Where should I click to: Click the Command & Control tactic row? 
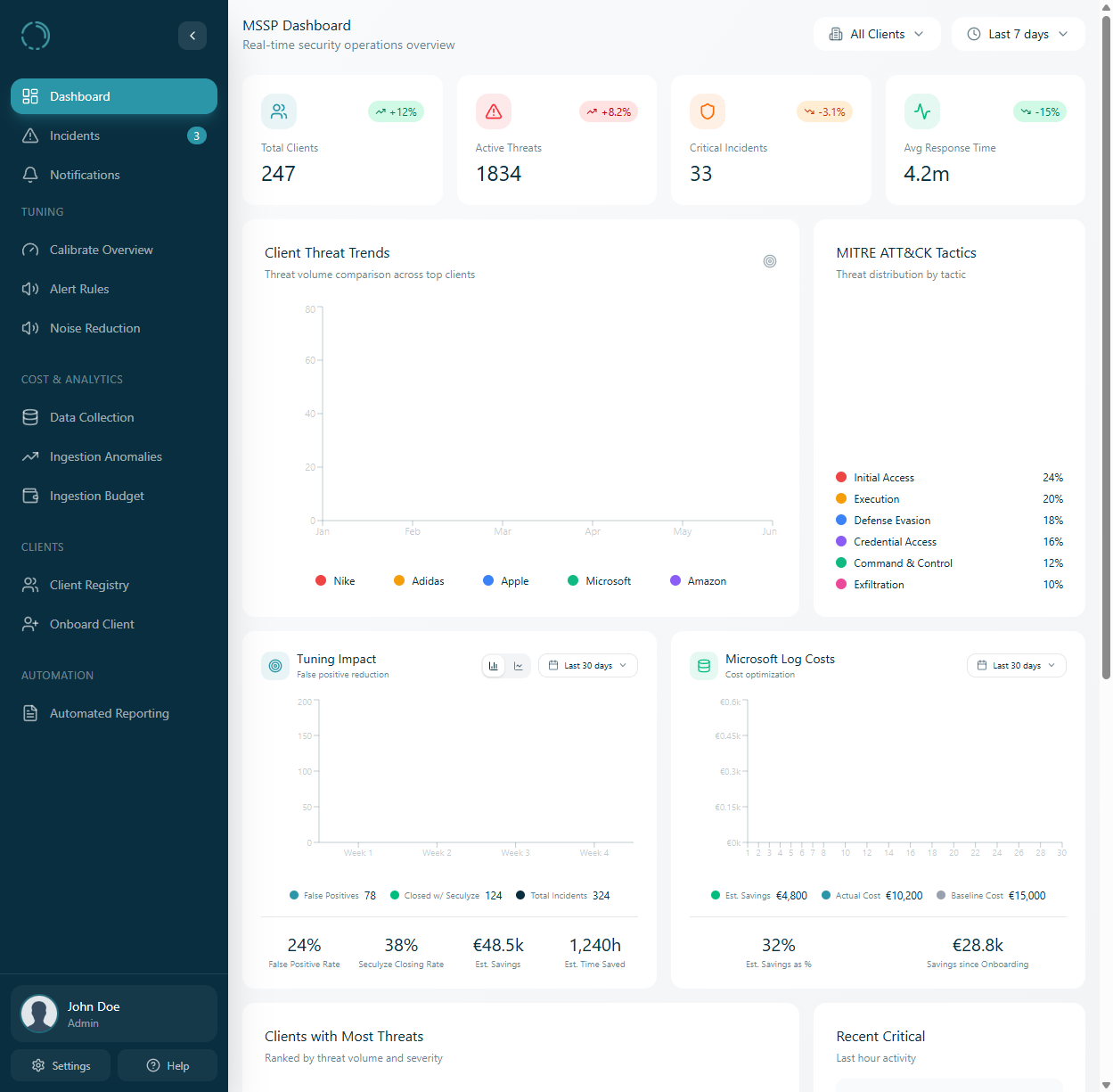click(950, 563)
